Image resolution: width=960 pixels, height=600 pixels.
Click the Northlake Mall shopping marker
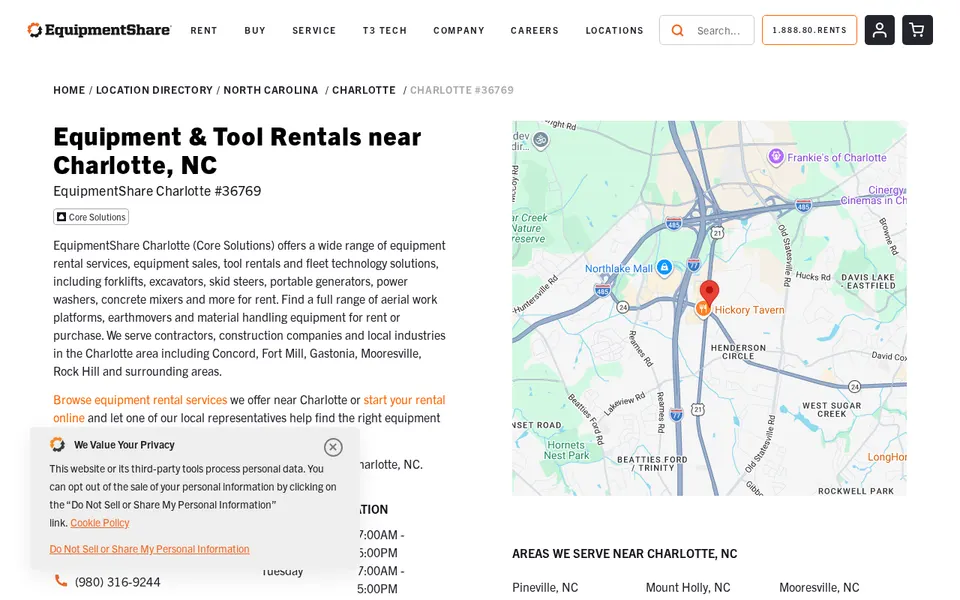click(664, 268)
